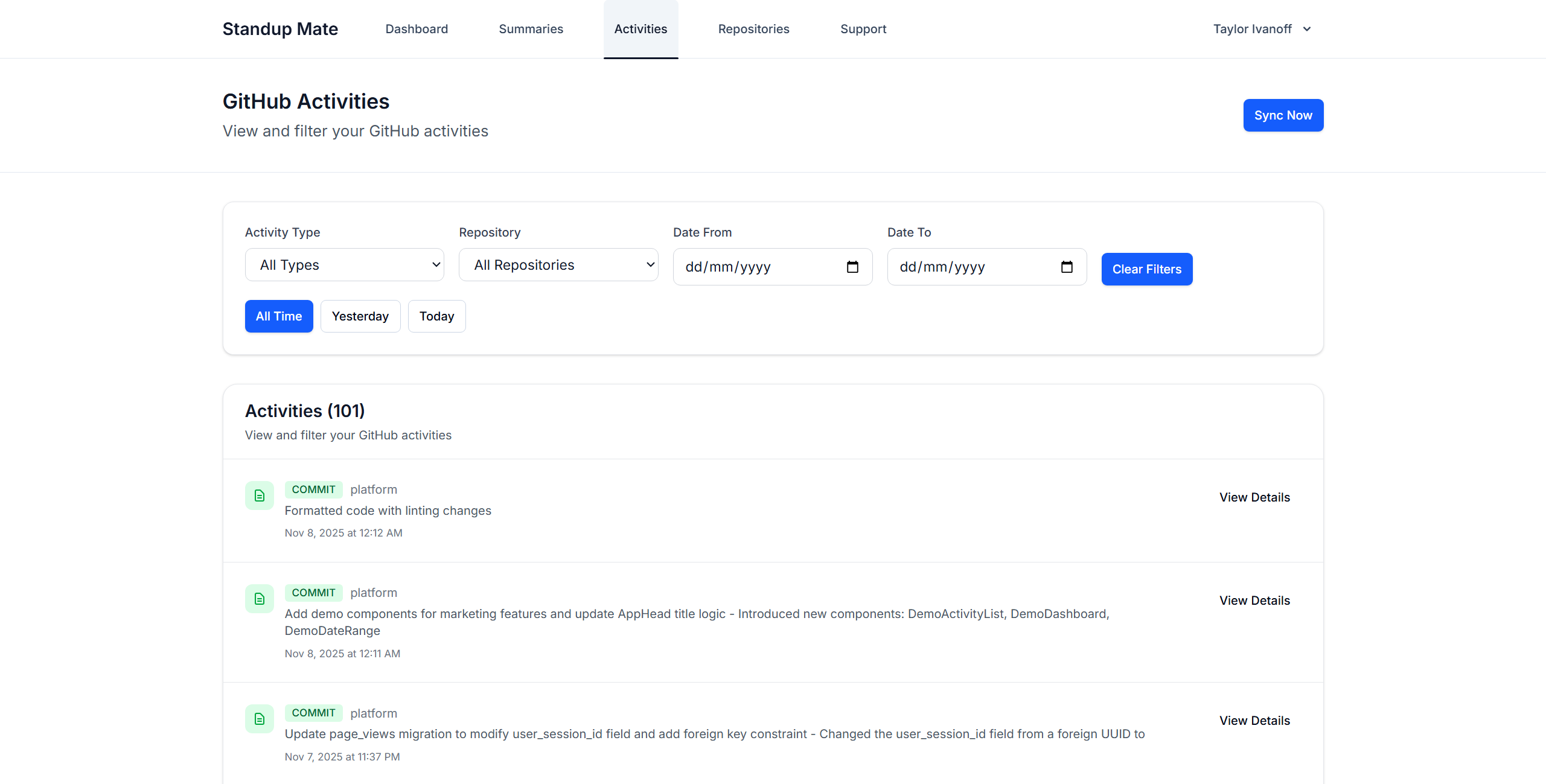Expand the All Repositories dropdown

point(558,265)
